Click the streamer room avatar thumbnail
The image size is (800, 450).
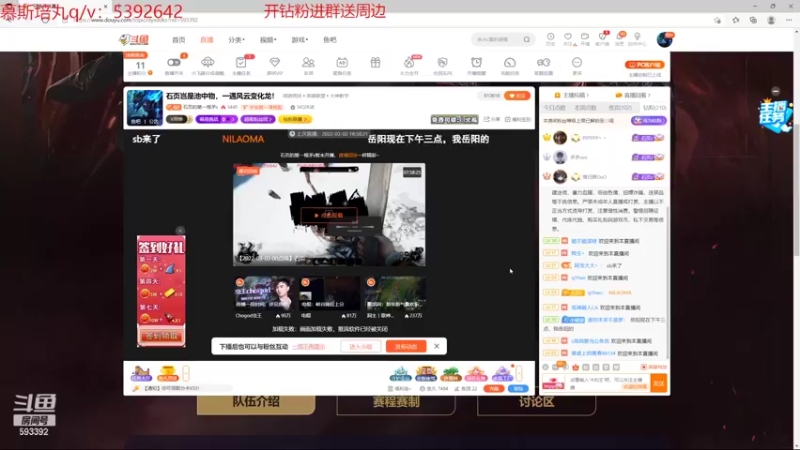(145, 108)
